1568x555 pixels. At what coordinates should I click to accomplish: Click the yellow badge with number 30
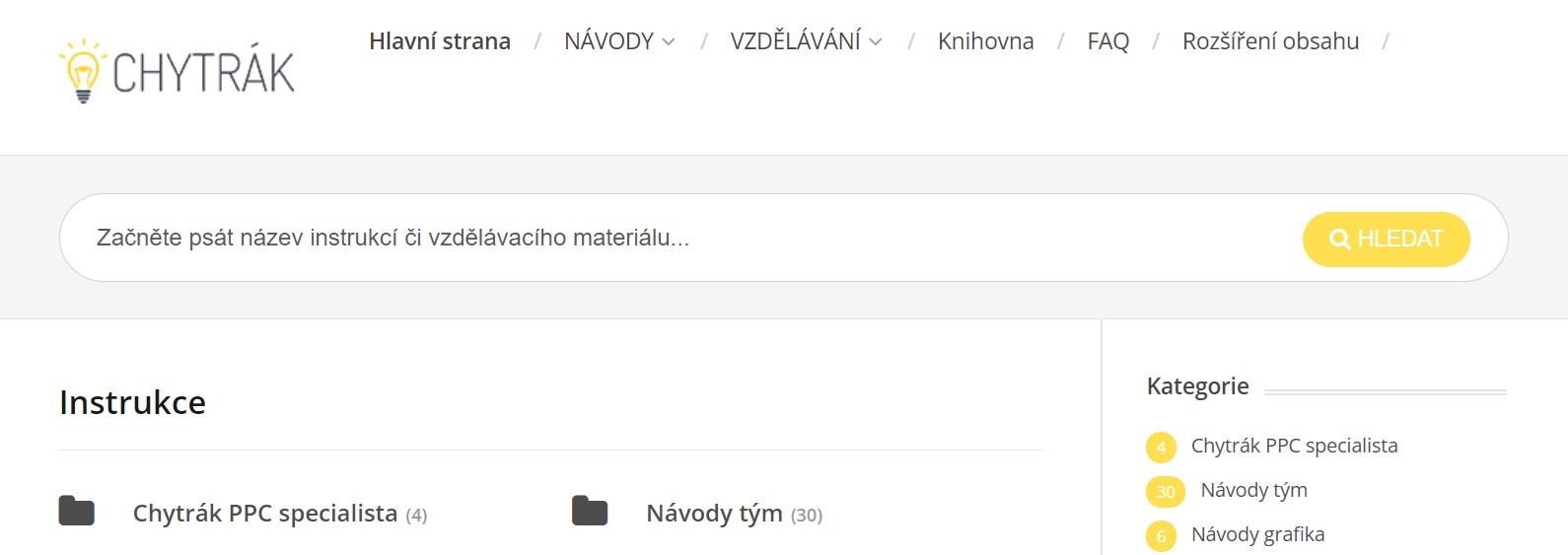pyautogui.click(x=1166, y=492)
